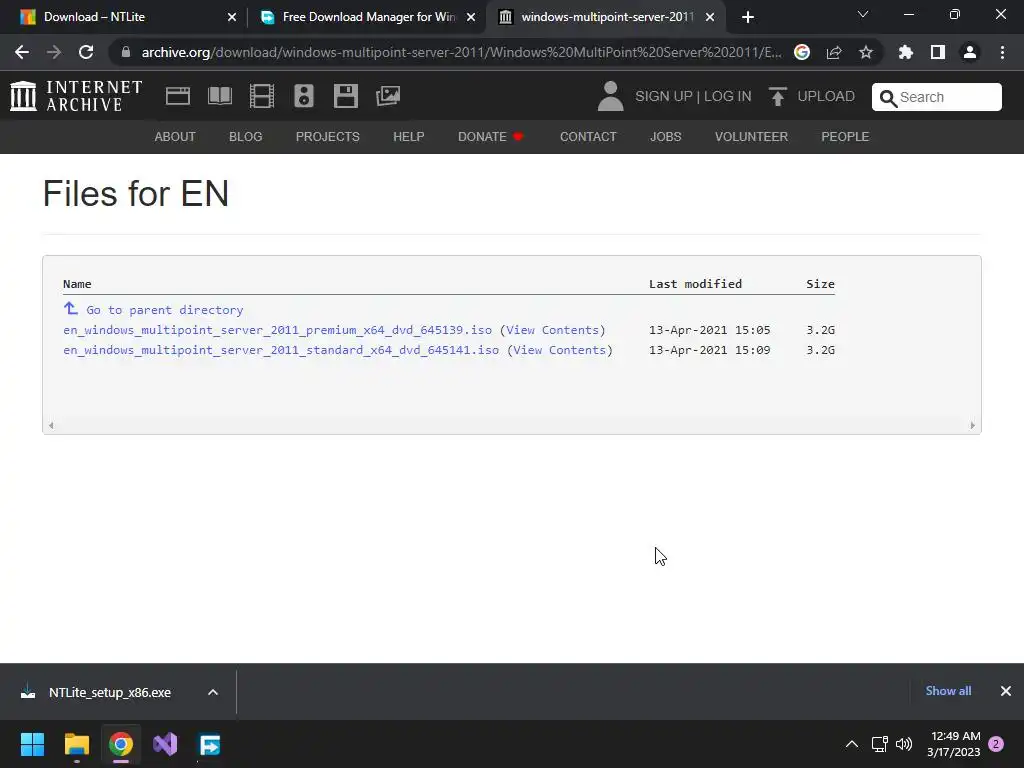This screenshot has width=1024, height=768.
Task: Show hidden system tray icons
Action: click(x=852, y=744)
